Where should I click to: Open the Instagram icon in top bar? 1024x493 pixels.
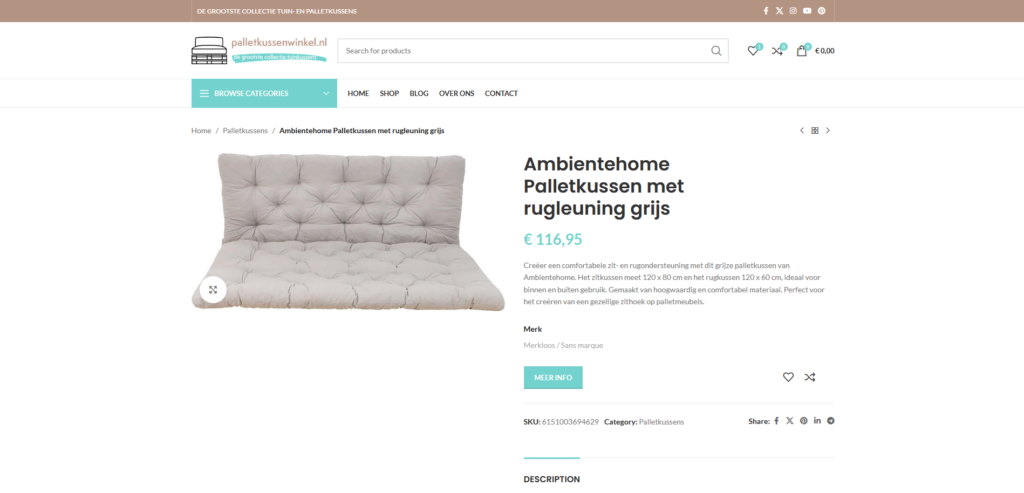[793, 11]
